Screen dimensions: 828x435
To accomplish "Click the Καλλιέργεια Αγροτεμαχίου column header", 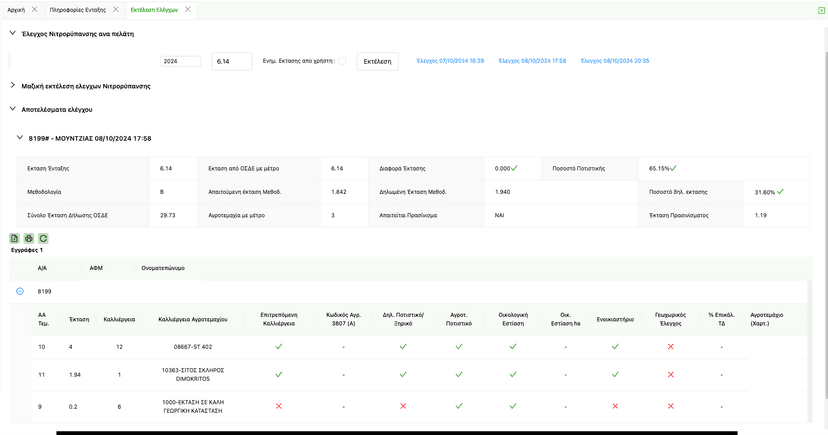I will pos(193,319).
